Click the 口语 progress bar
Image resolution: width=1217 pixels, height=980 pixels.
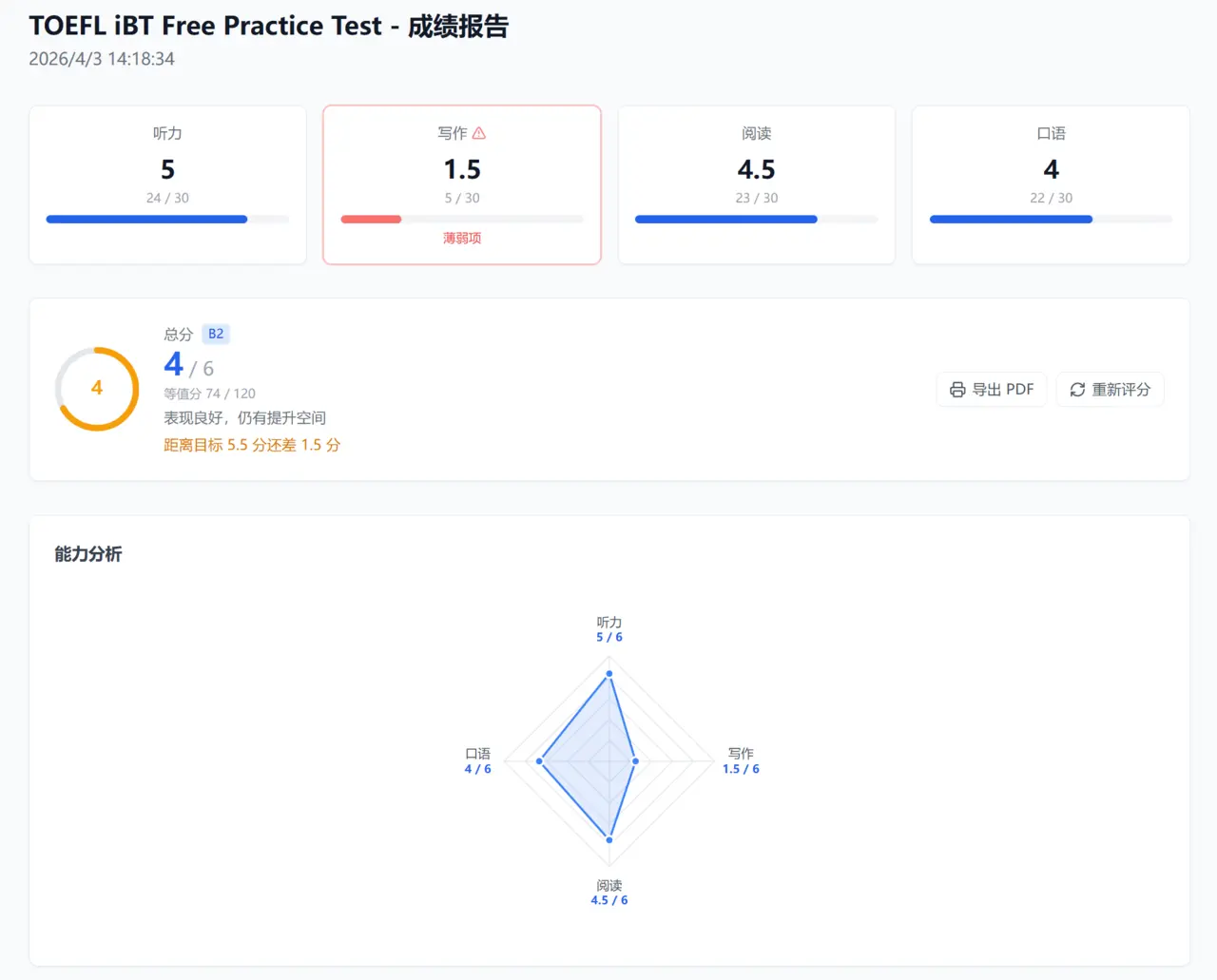tap(1051, 220)
